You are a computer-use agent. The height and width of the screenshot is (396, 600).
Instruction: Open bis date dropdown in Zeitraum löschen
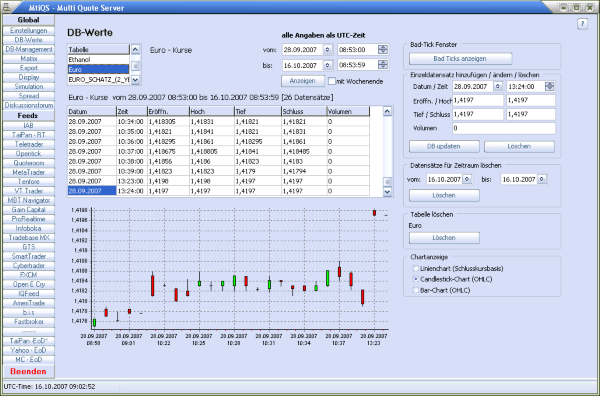click(542, 179)
